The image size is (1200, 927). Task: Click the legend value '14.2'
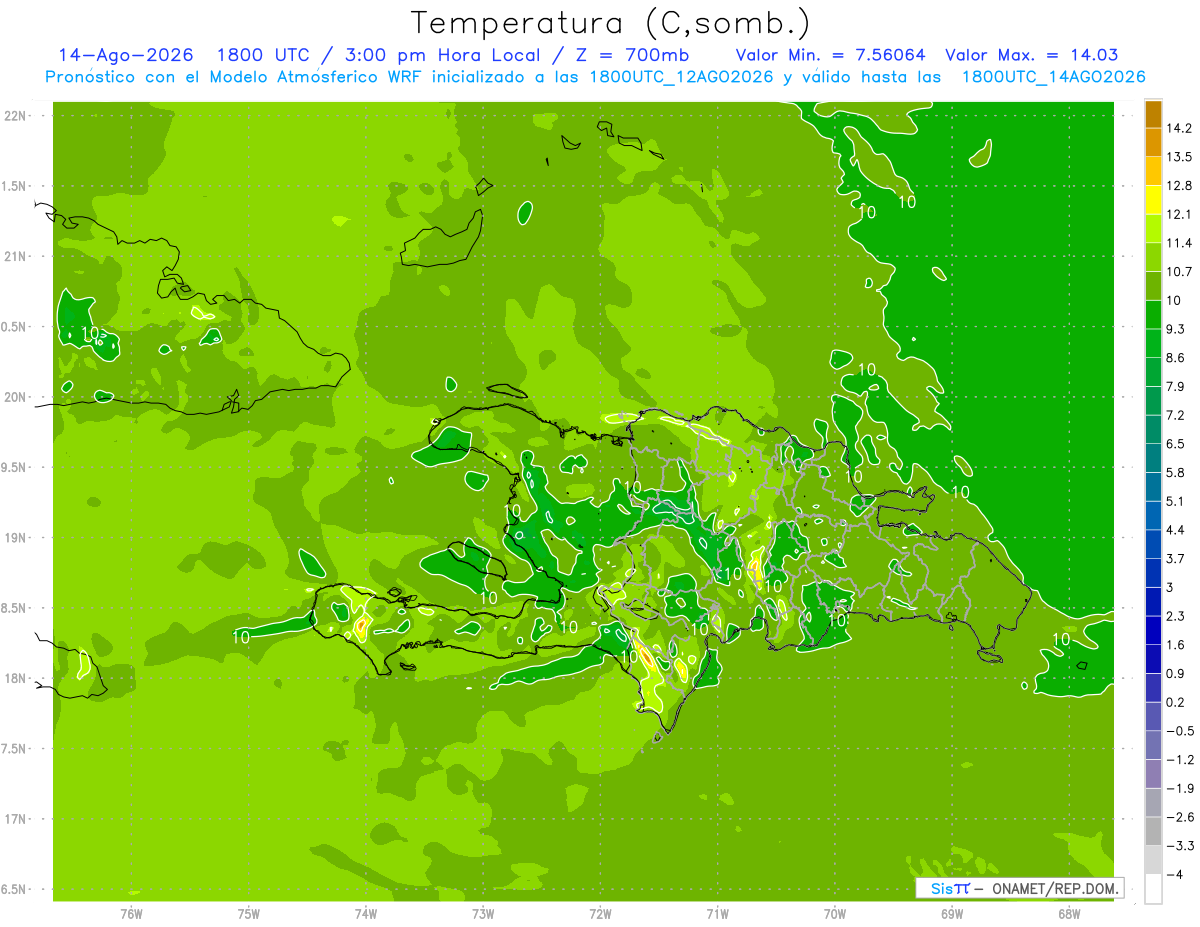1178,128
